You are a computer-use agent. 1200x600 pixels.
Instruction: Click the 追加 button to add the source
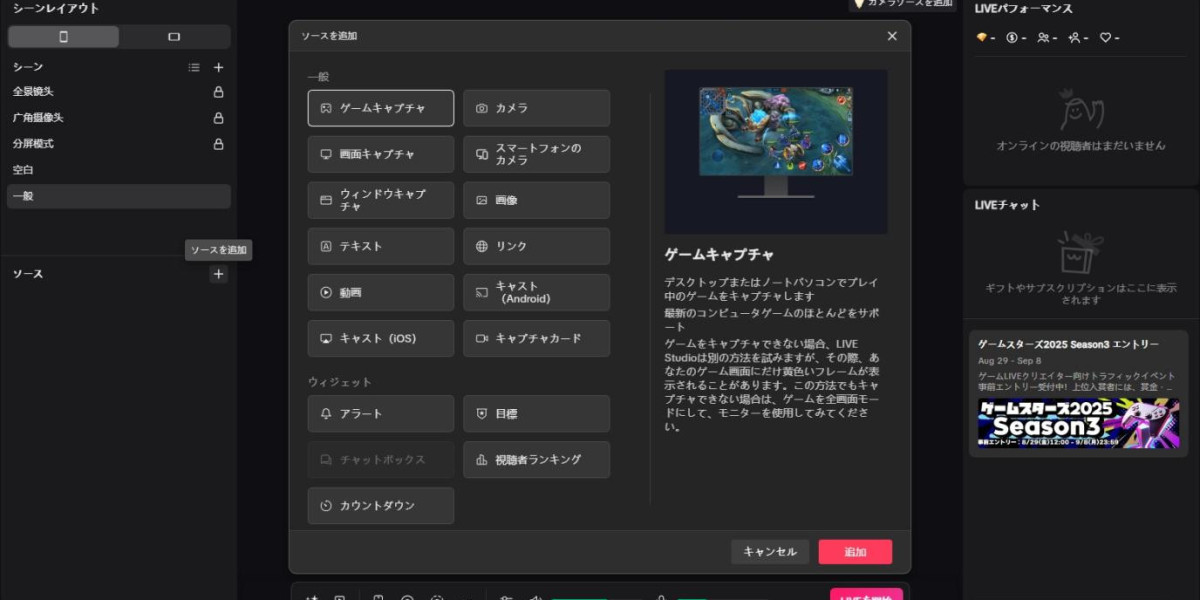(855, 551)
